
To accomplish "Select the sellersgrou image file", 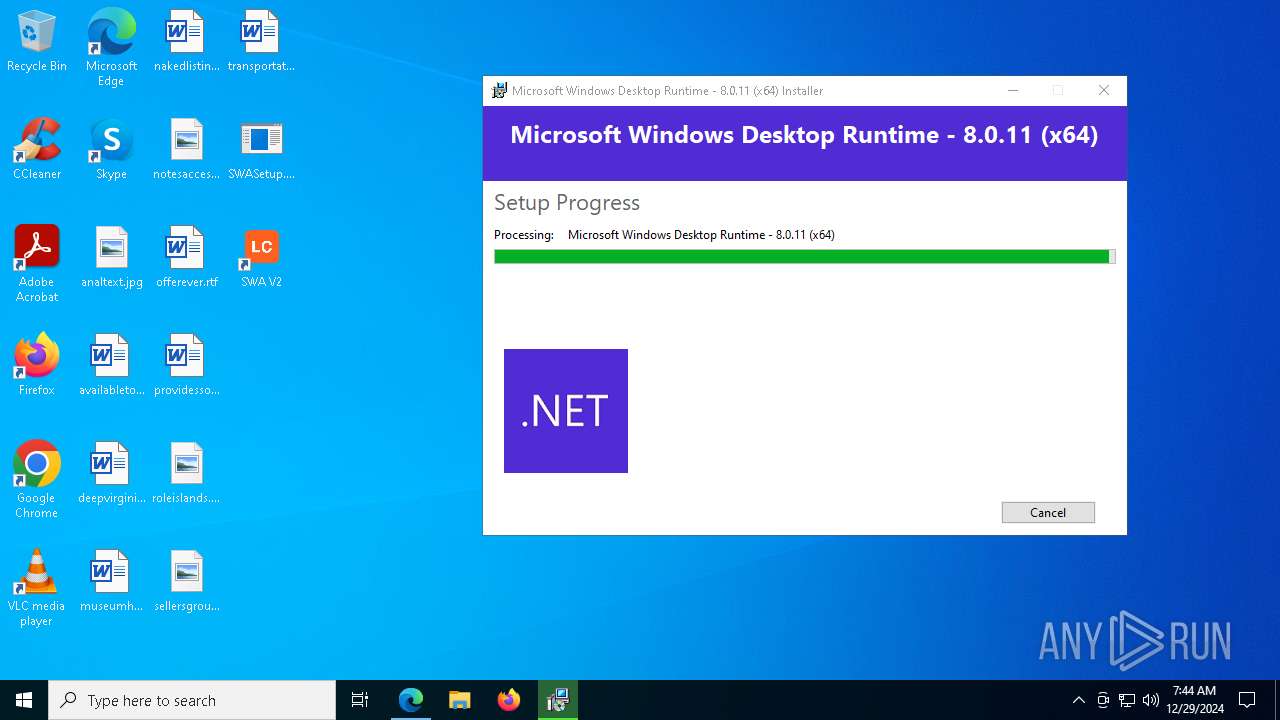I will [x=186, y=582].
